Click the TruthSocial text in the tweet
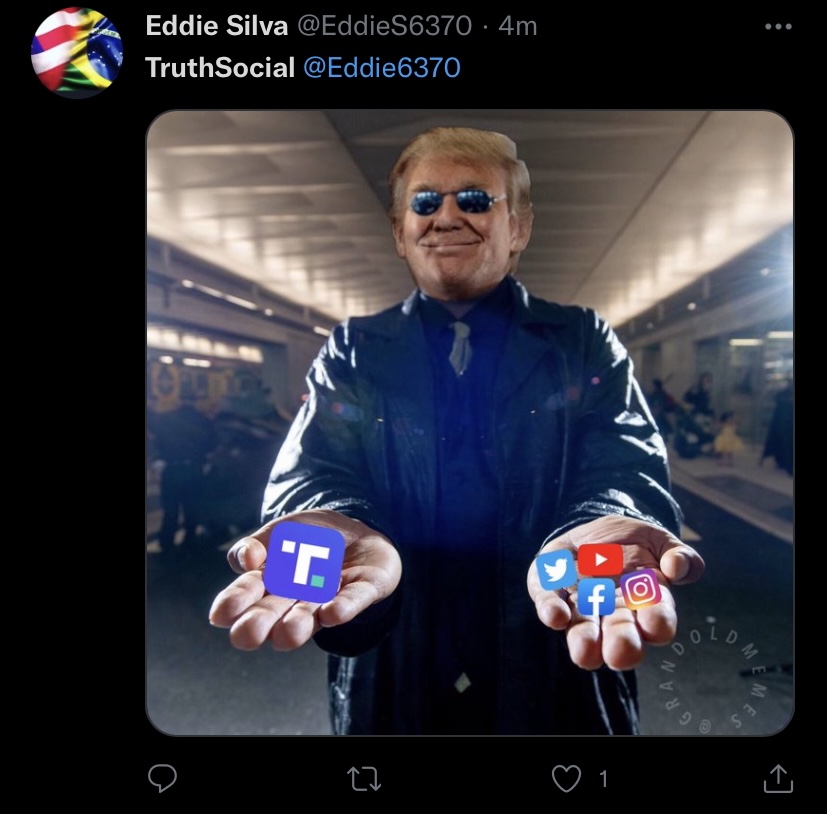 tap(220, 68)
